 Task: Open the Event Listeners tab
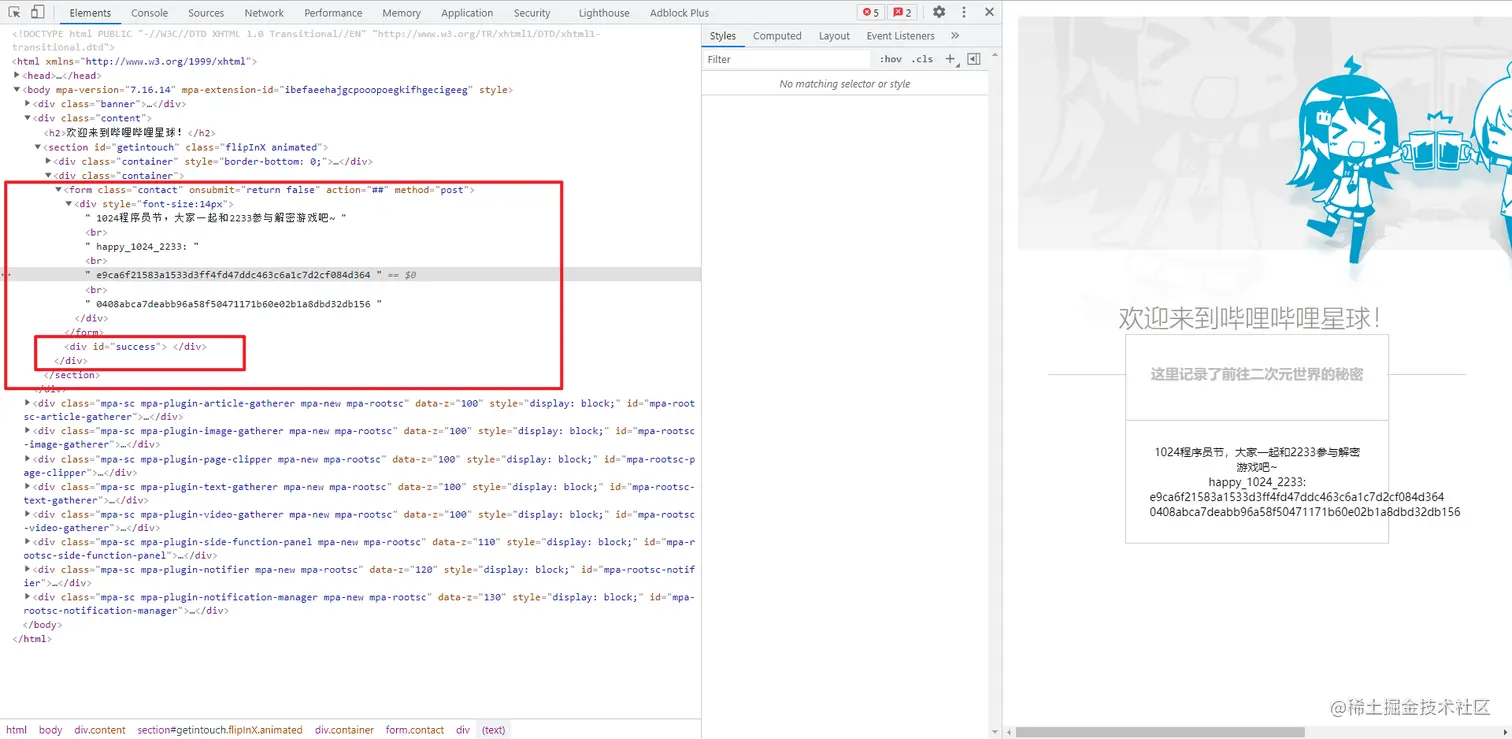pos(900,36)
